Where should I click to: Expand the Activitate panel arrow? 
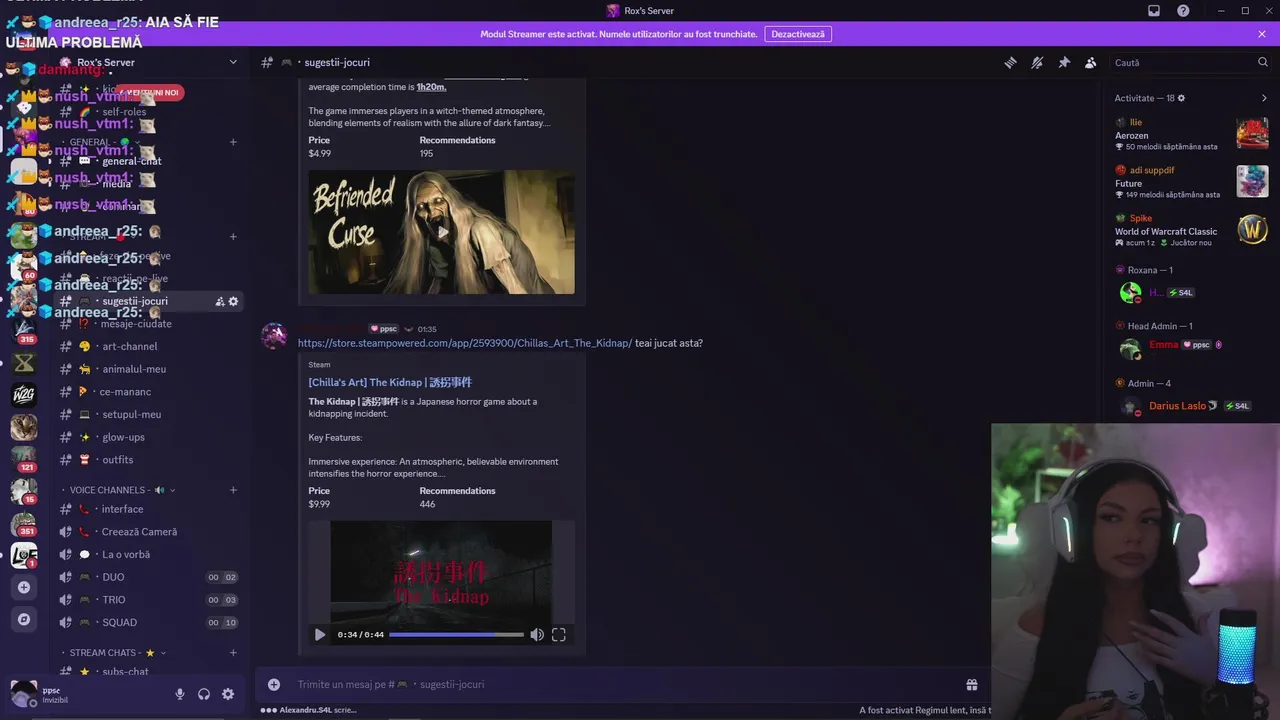point(1264,98)
